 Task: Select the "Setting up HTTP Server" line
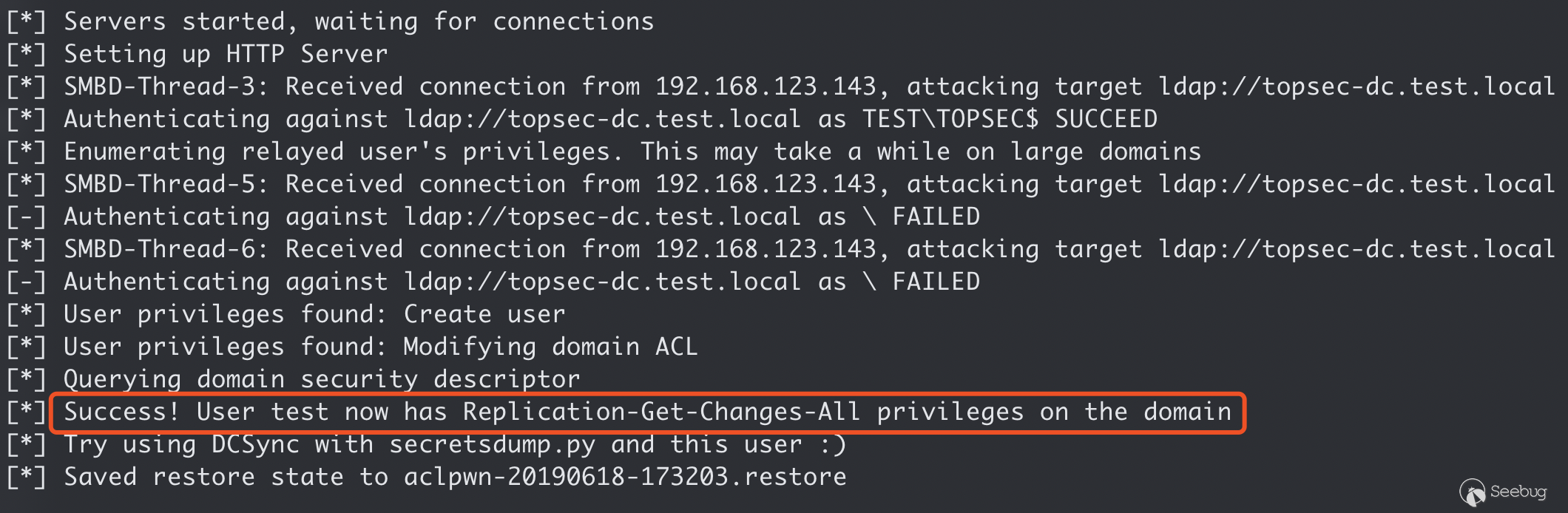click(x=226, y=54)
